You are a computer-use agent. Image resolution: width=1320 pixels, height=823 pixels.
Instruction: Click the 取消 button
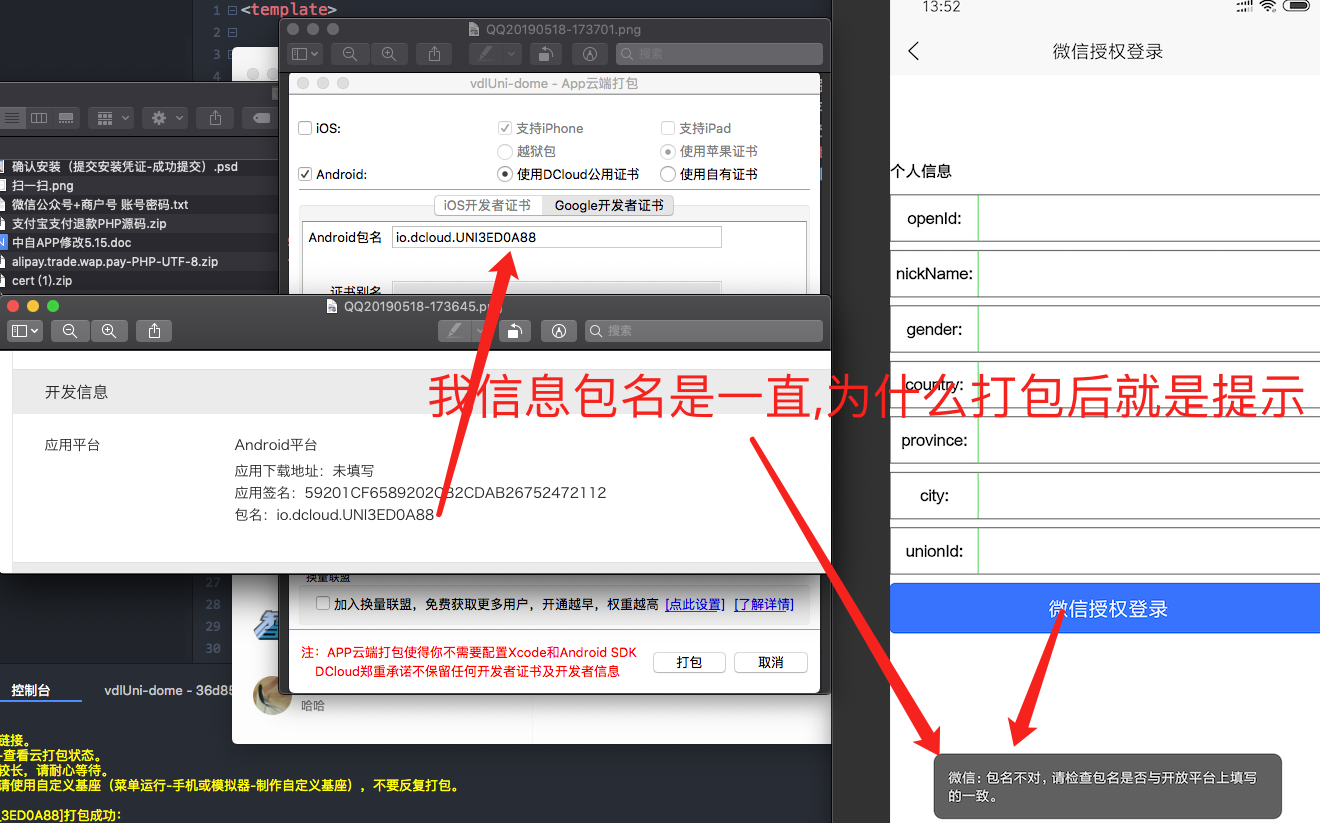(771, 663)
